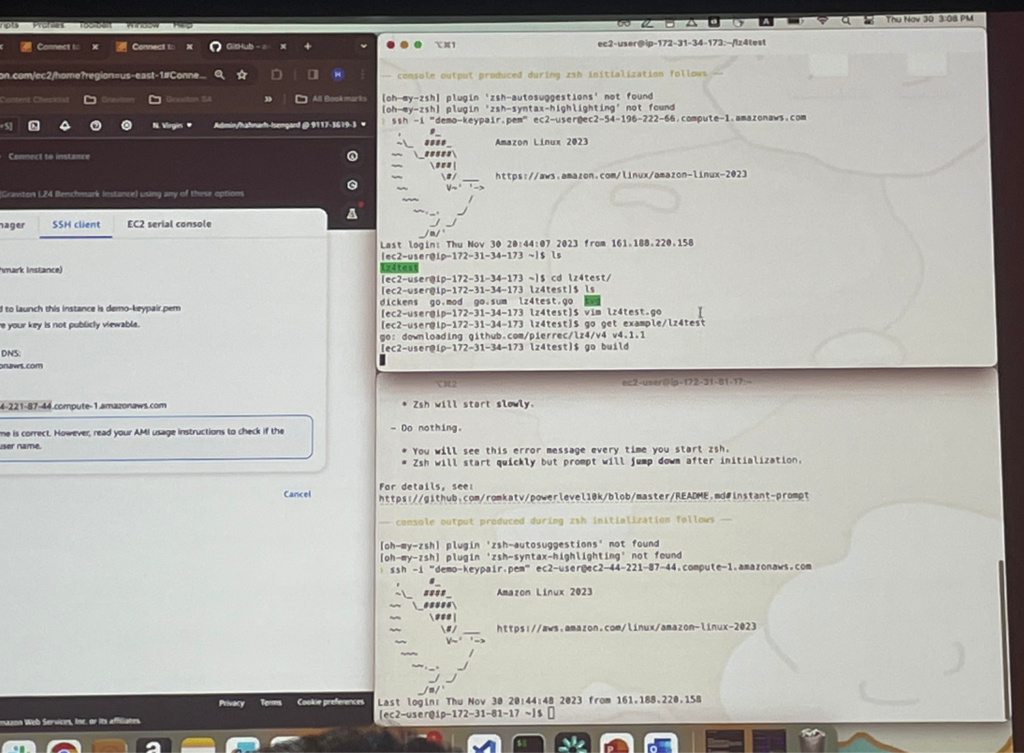Click the Chrome profile avatar

pos(338,74)
